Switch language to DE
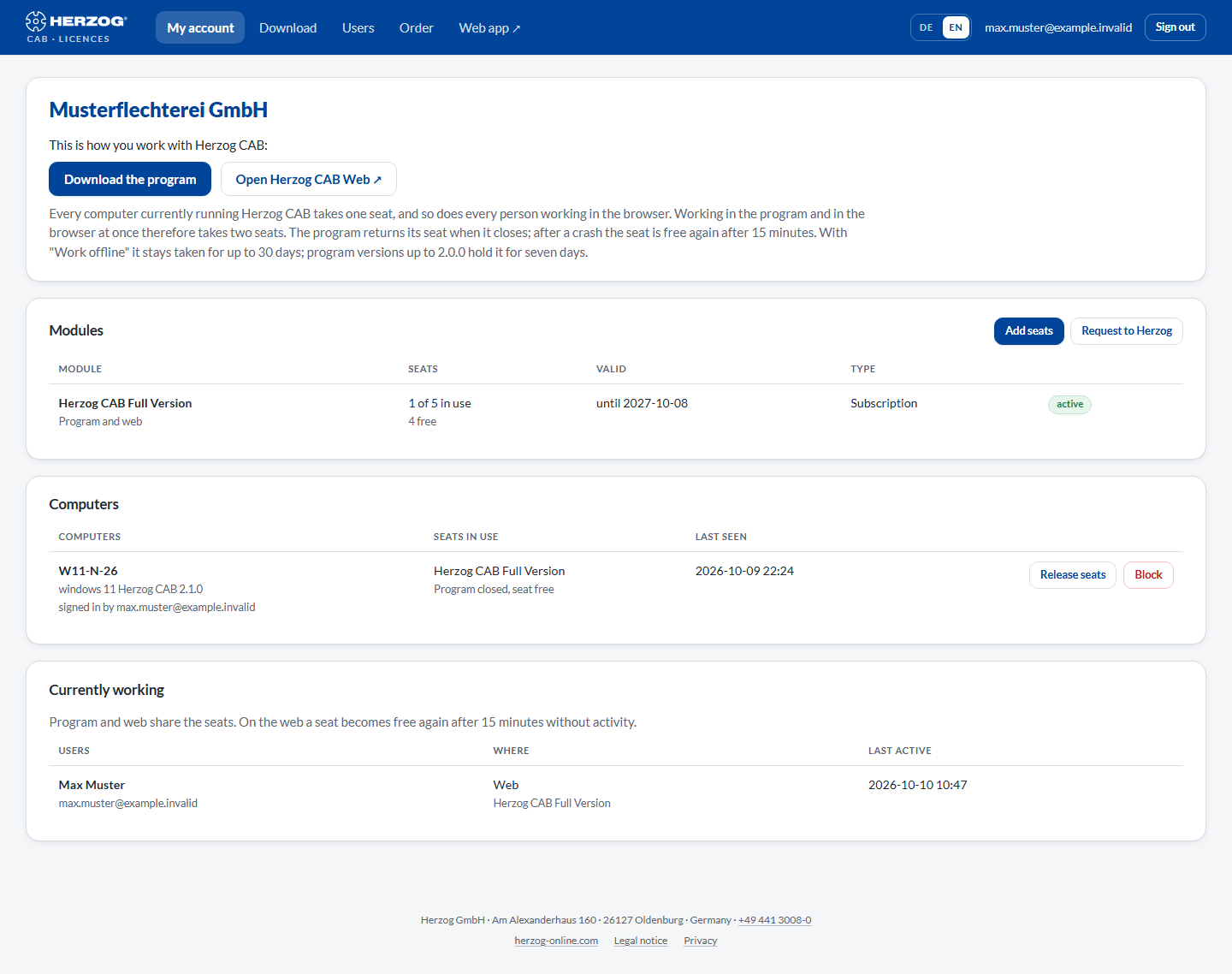This screenshot has height=974, width=1232. click(x=926, y=27)
